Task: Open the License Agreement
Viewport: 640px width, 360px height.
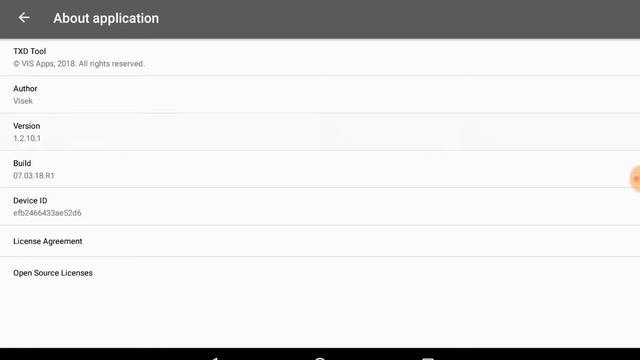Action: tap(320, 241)
